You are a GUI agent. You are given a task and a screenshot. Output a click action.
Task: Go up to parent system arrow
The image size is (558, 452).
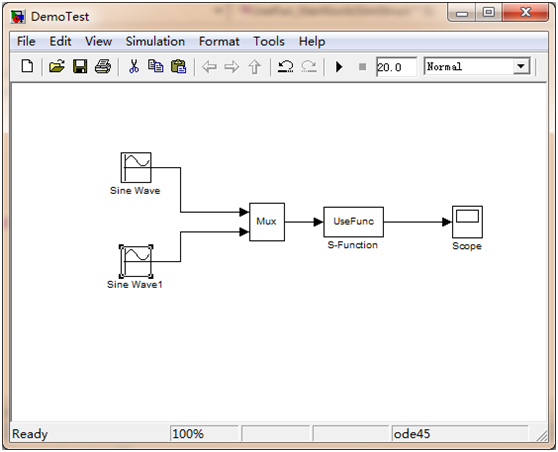[x=254, y=67]
